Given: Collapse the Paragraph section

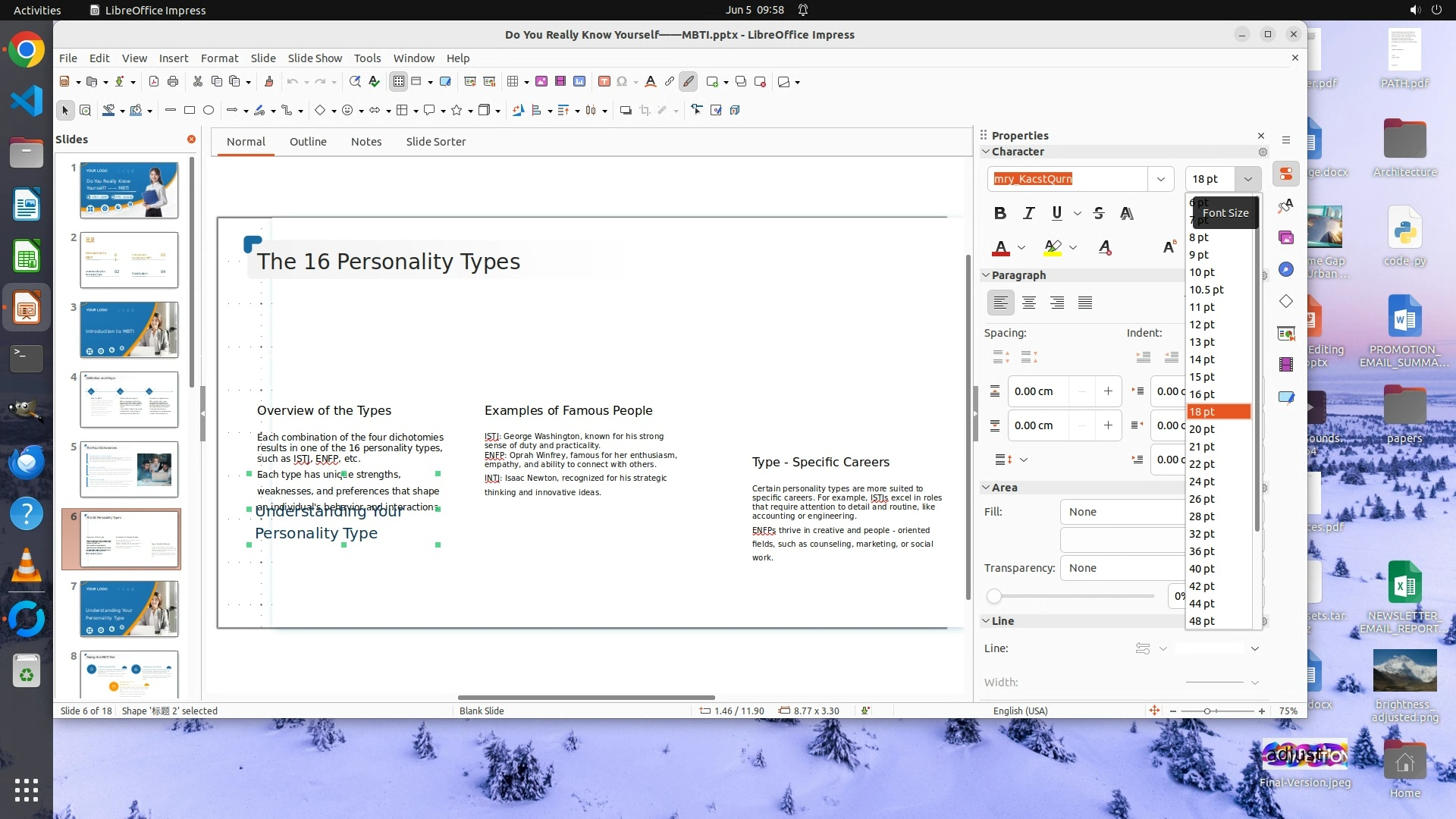Looking at the screenshot, I should pos(986,275).
